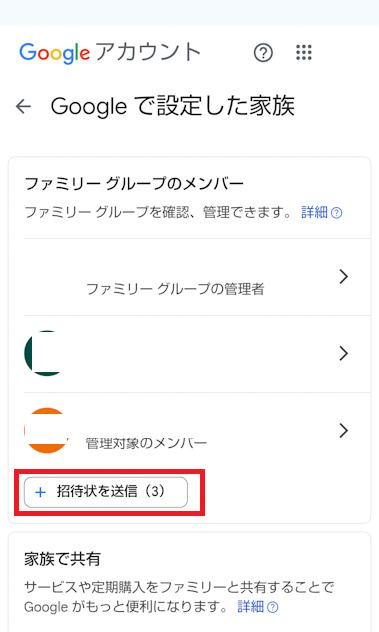Screen dimensions: 379x632
Task: Open 詳細 link under 家族で共有
Action: click(x=250, y=607)
